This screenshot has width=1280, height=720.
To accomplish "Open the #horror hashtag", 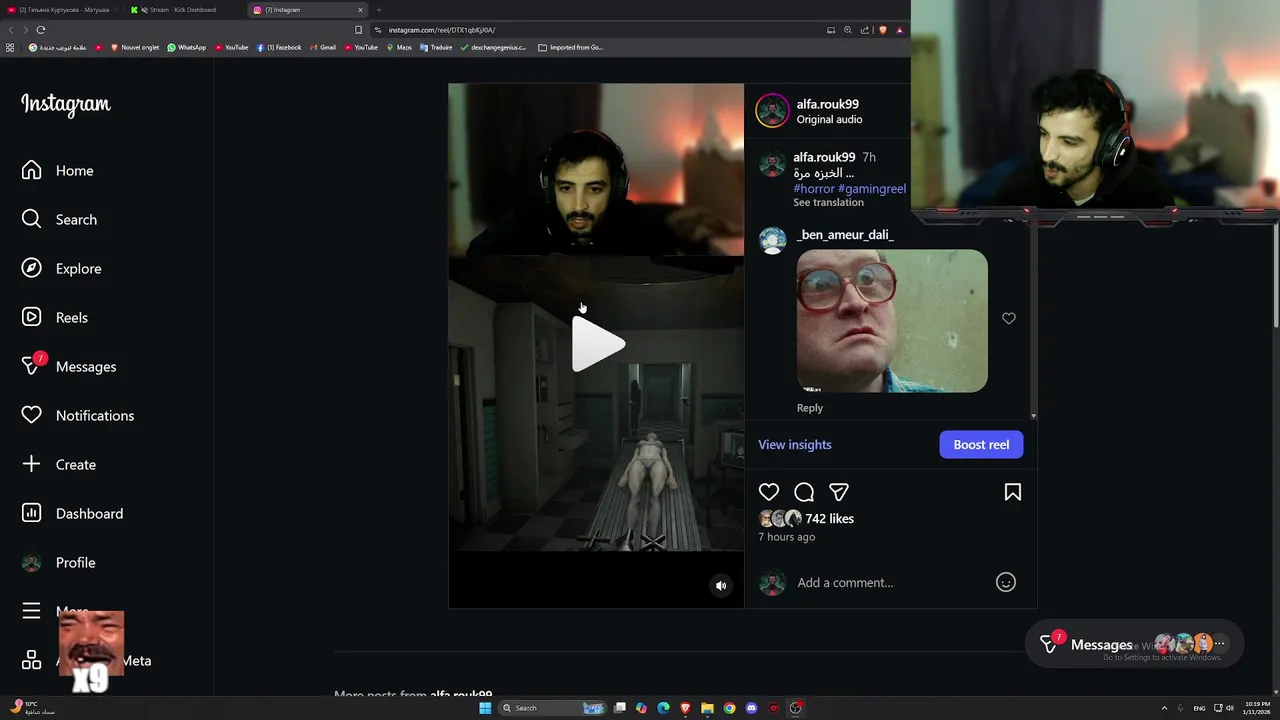I will [814, 189].
